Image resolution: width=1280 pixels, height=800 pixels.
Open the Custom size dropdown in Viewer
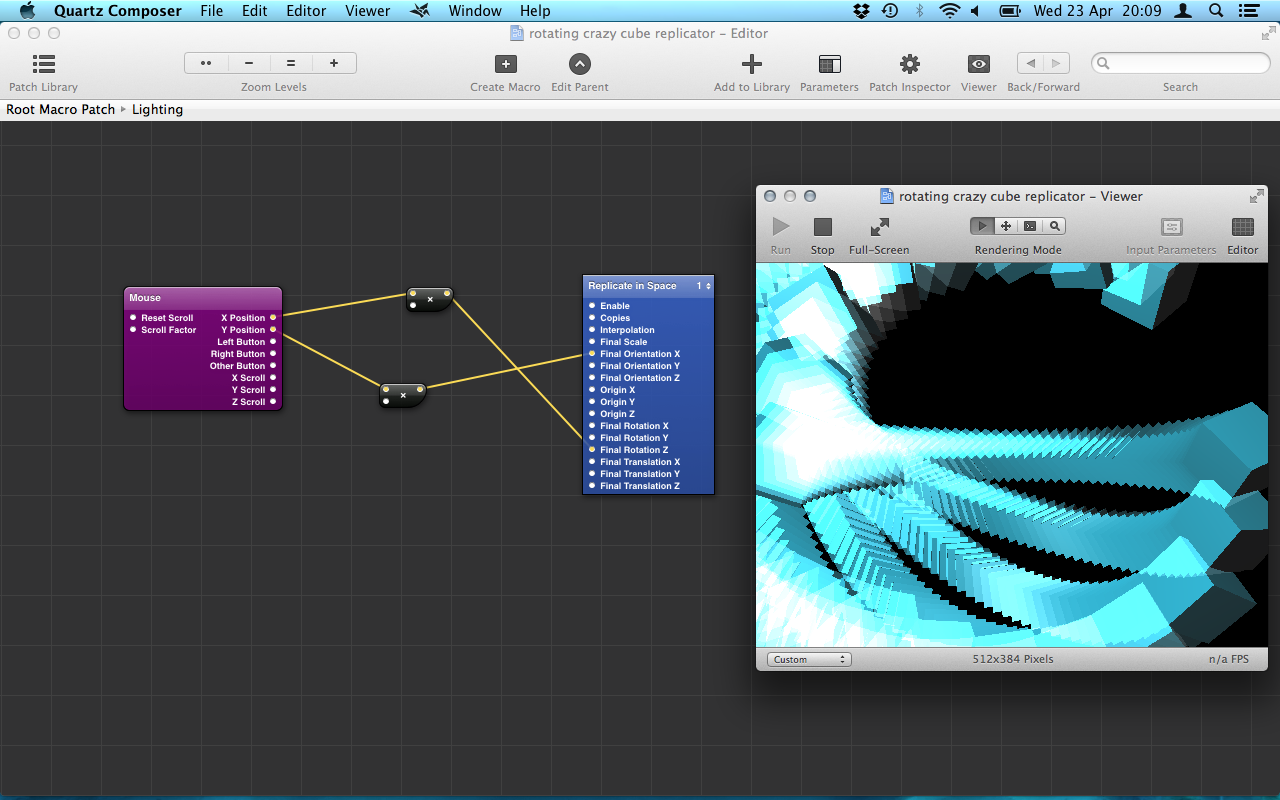[x=809, y=659]
